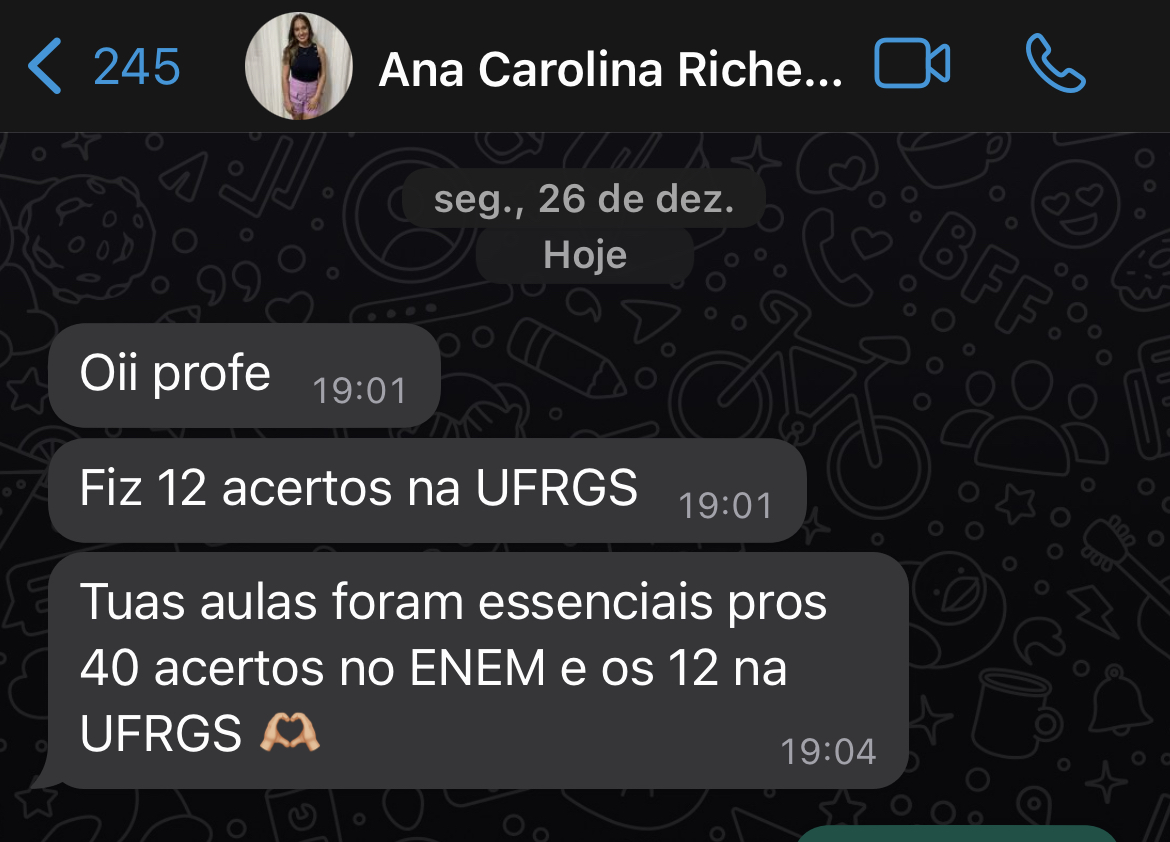
Task: Tap the green outgoing bubble at bottom
Action: [957, 834]
